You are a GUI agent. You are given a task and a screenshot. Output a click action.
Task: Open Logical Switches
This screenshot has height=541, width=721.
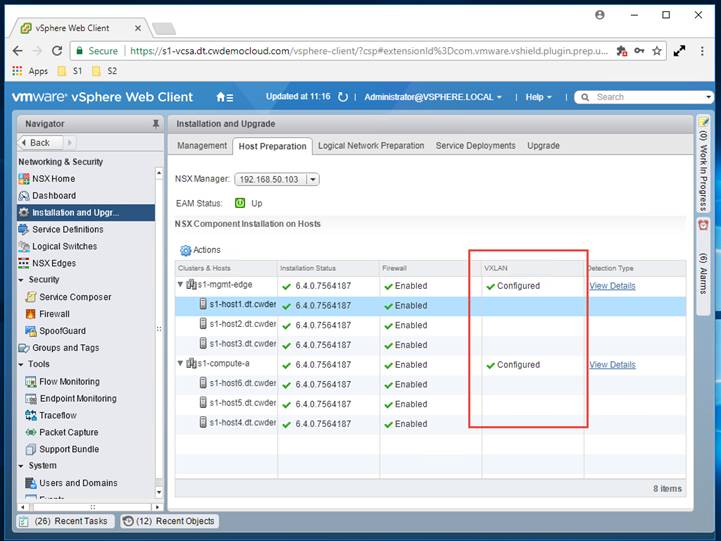coord(64,246)
